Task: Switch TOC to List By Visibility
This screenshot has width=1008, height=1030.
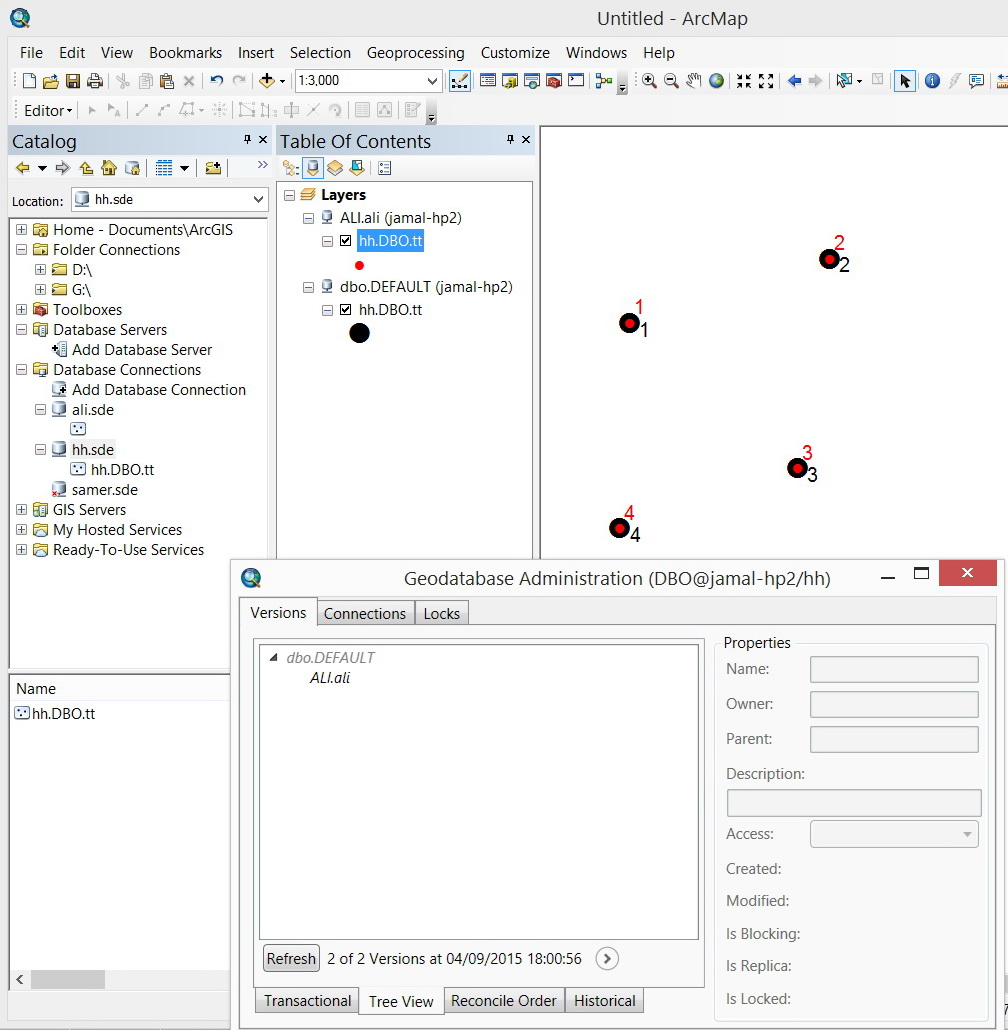Action: (335, 168)
